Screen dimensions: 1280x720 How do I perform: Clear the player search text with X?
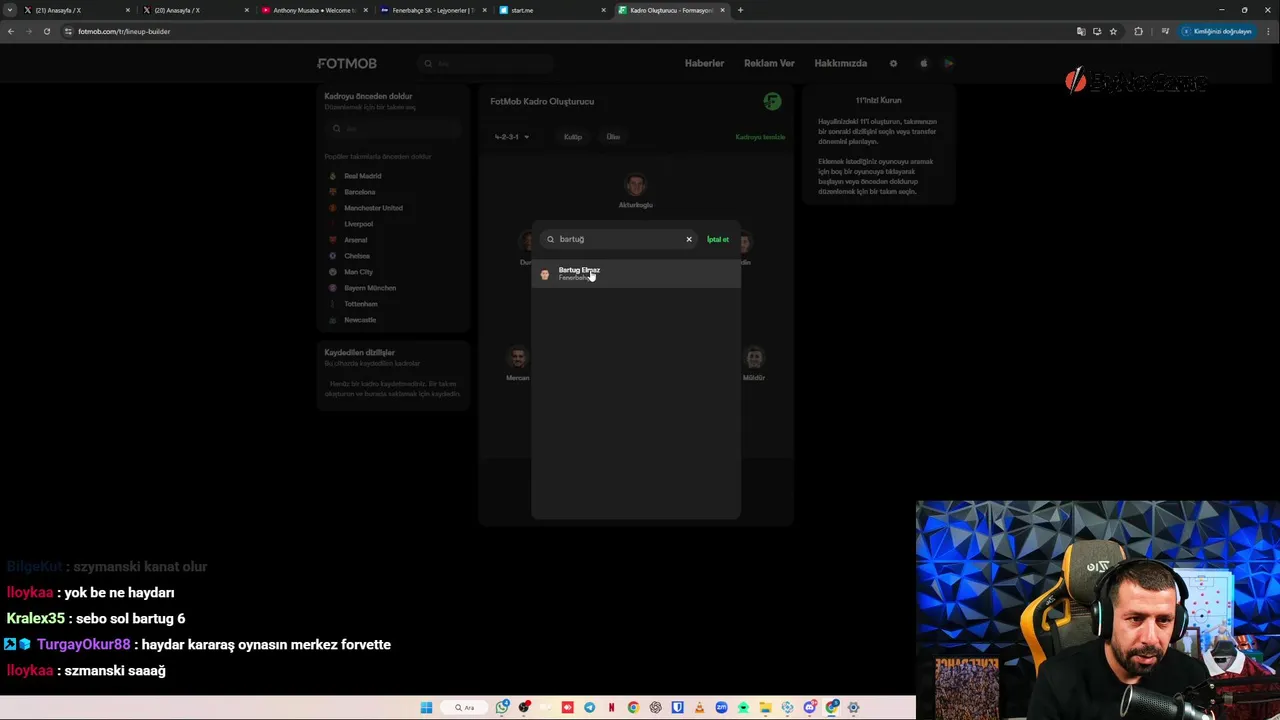tap(688, 239)
